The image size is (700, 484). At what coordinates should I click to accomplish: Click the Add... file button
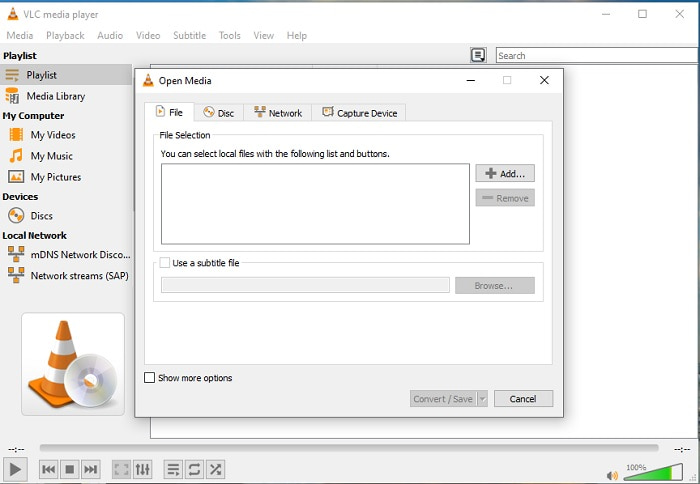pyautogui.click(x=505, y=173)
